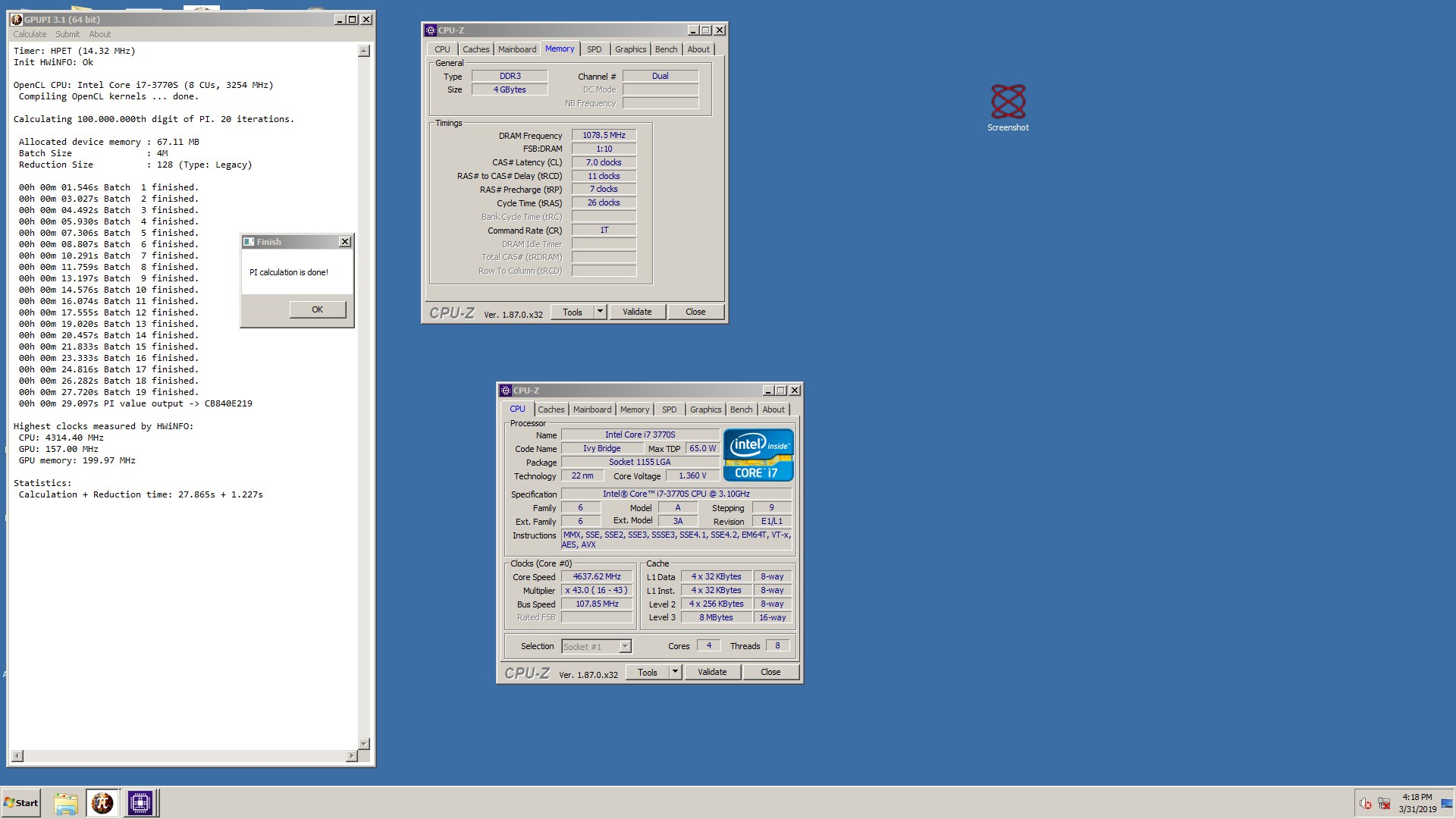Click the Bus Speed 107.85 MHz value
Screen dimensions: 1456x819
click(597, 604)
